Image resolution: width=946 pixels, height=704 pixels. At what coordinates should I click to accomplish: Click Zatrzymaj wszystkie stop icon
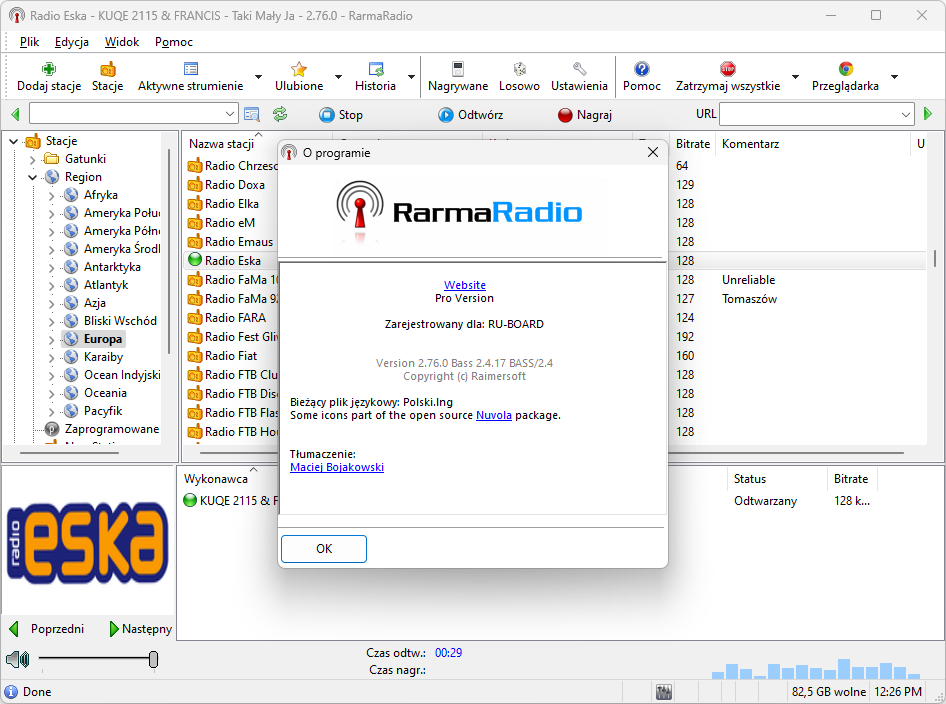[728, 69]
